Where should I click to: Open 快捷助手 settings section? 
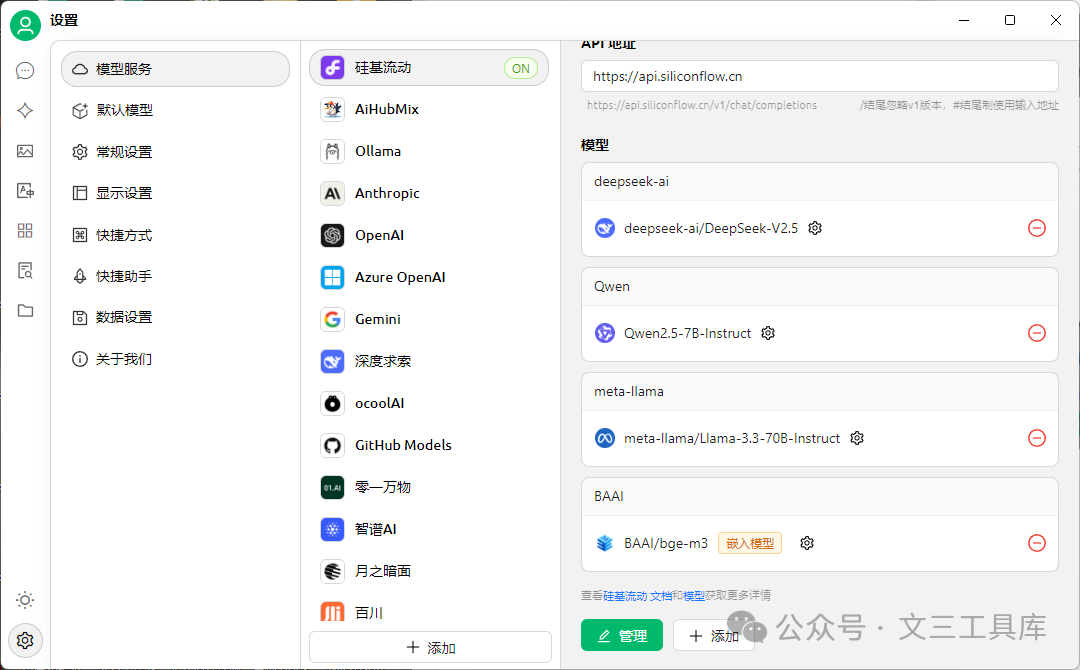tap(176, 276)
